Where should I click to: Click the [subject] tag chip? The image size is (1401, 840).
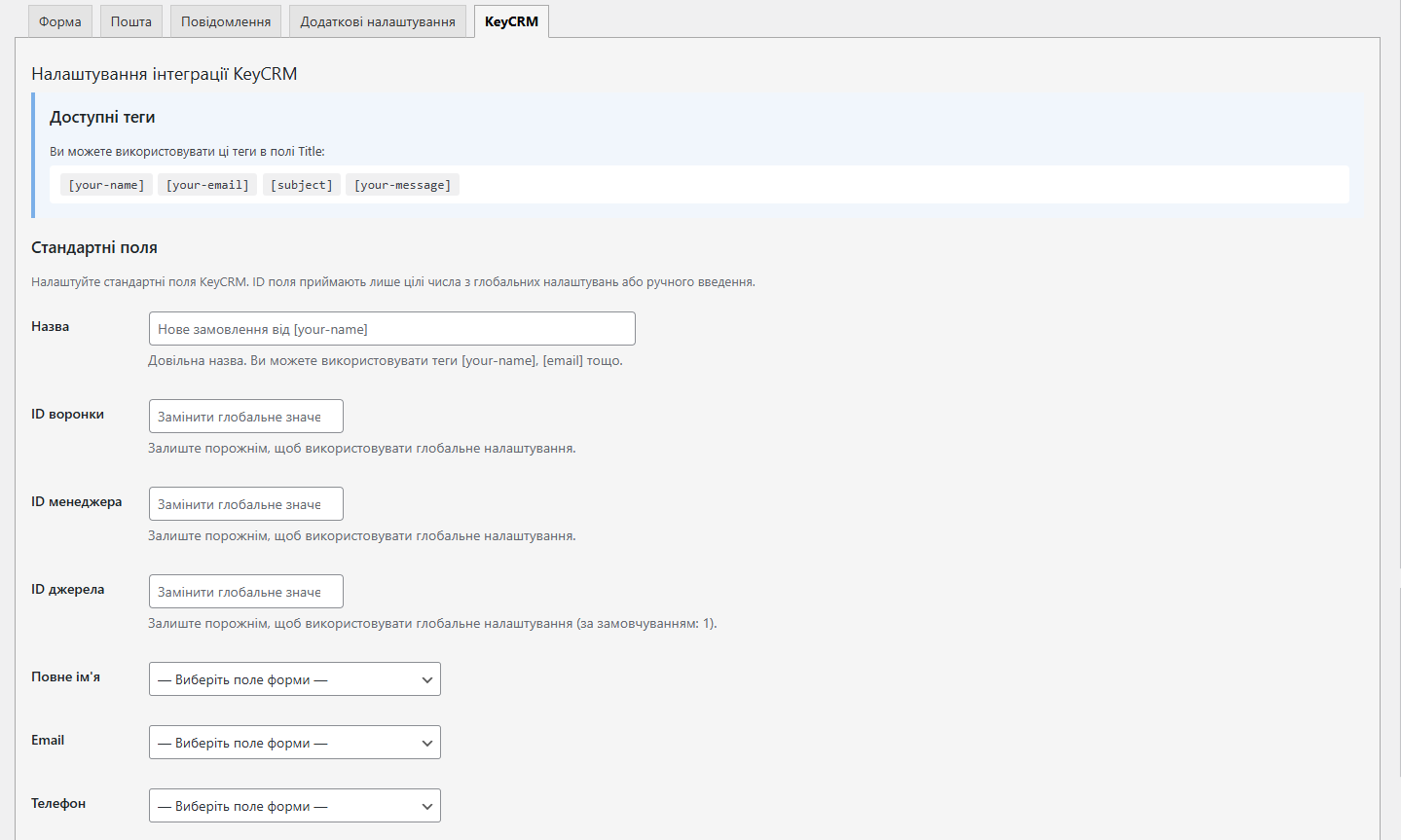pyautogui.click(x=302, y=185)
